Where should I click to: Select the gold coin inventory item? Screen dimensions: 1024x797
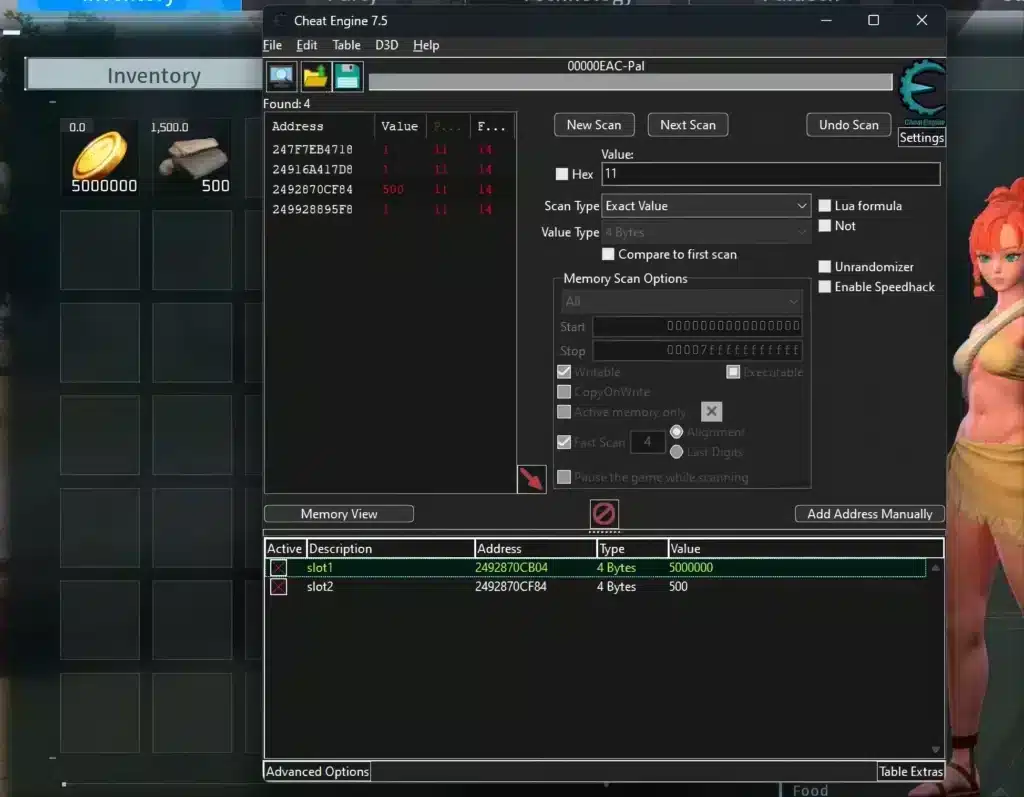(x=100, y=157)
